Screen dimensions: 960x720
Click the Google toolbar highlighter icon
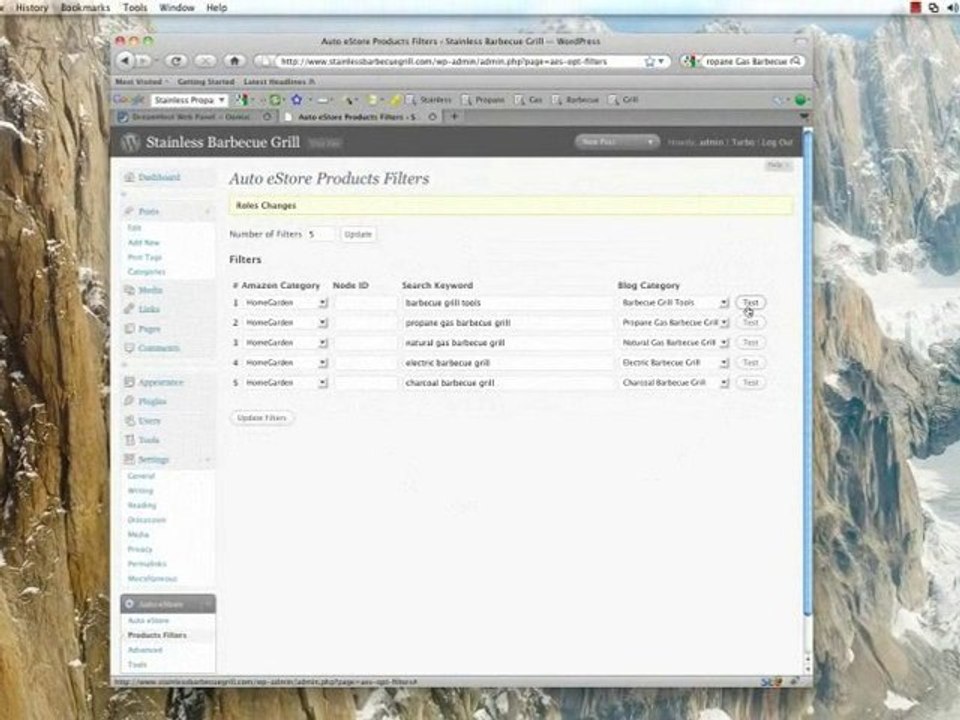(x=396, y=99)
